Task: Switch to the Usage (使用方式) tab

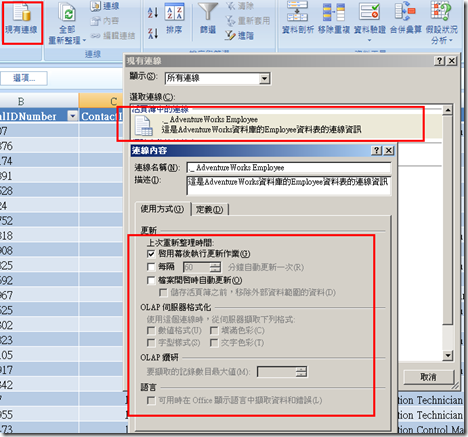Action: pos(162,209)
